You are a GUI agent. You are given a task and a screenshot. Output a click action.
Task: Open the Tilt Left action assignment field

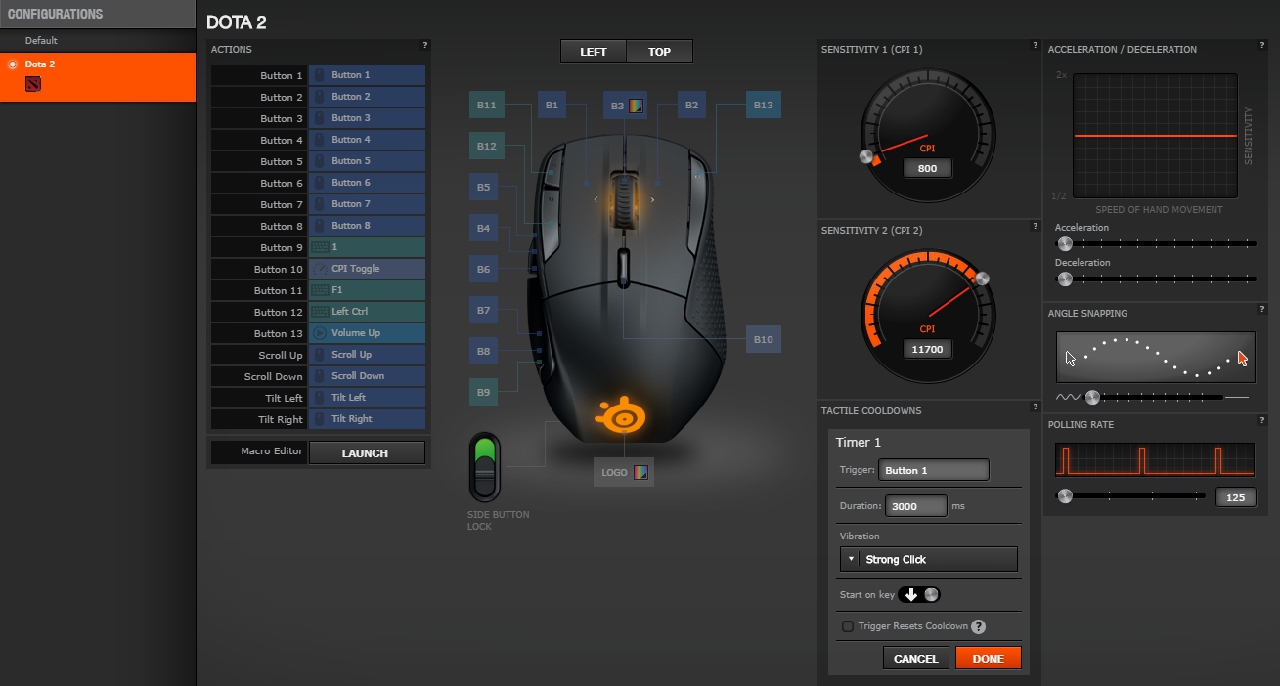coord(367,398)
